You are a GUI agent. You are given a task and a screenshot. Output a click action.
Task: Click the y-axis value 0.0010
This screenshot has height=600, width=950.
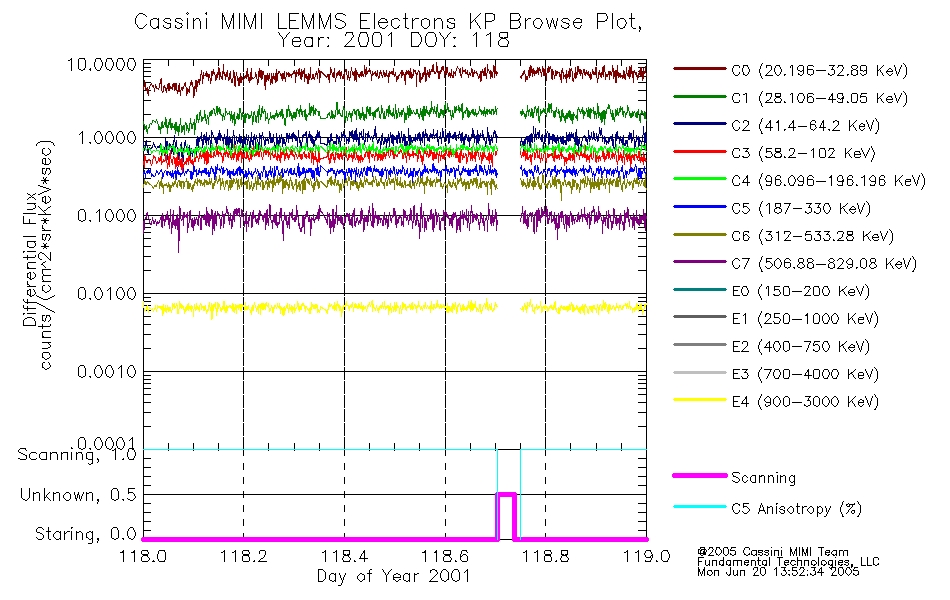coord(107,372)
